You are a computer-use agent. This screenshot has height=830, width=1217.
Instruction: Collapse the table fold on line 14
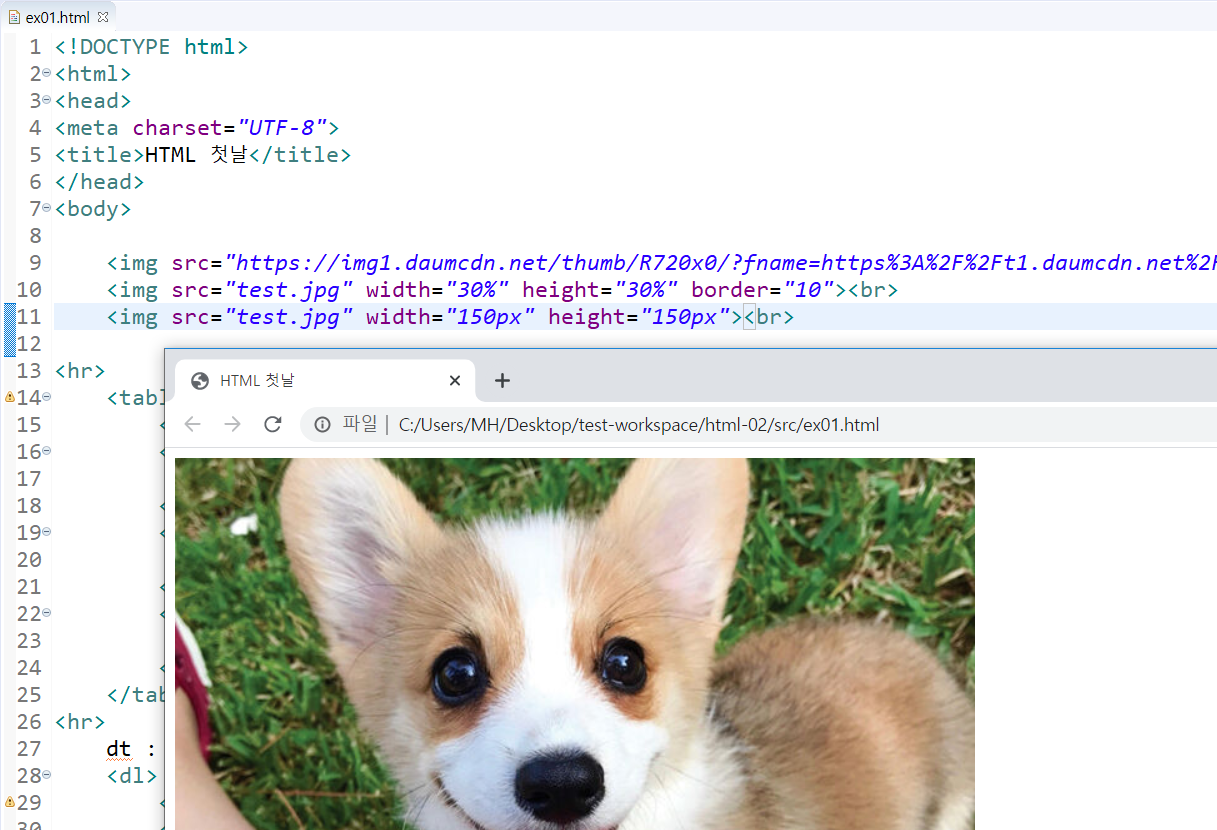[47, 396]
